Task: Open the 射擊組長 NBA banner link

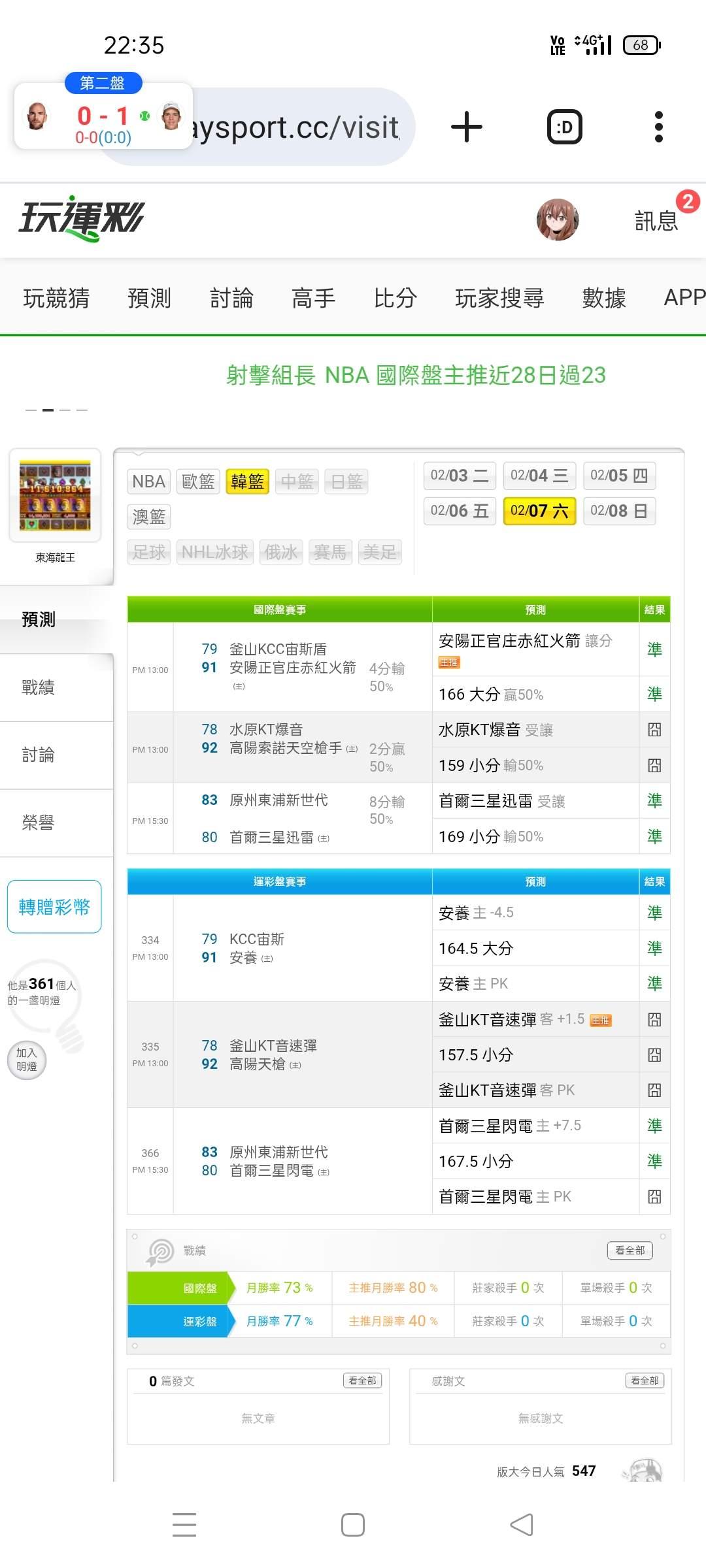Action: pyautogui.click(x=416, y=375)
